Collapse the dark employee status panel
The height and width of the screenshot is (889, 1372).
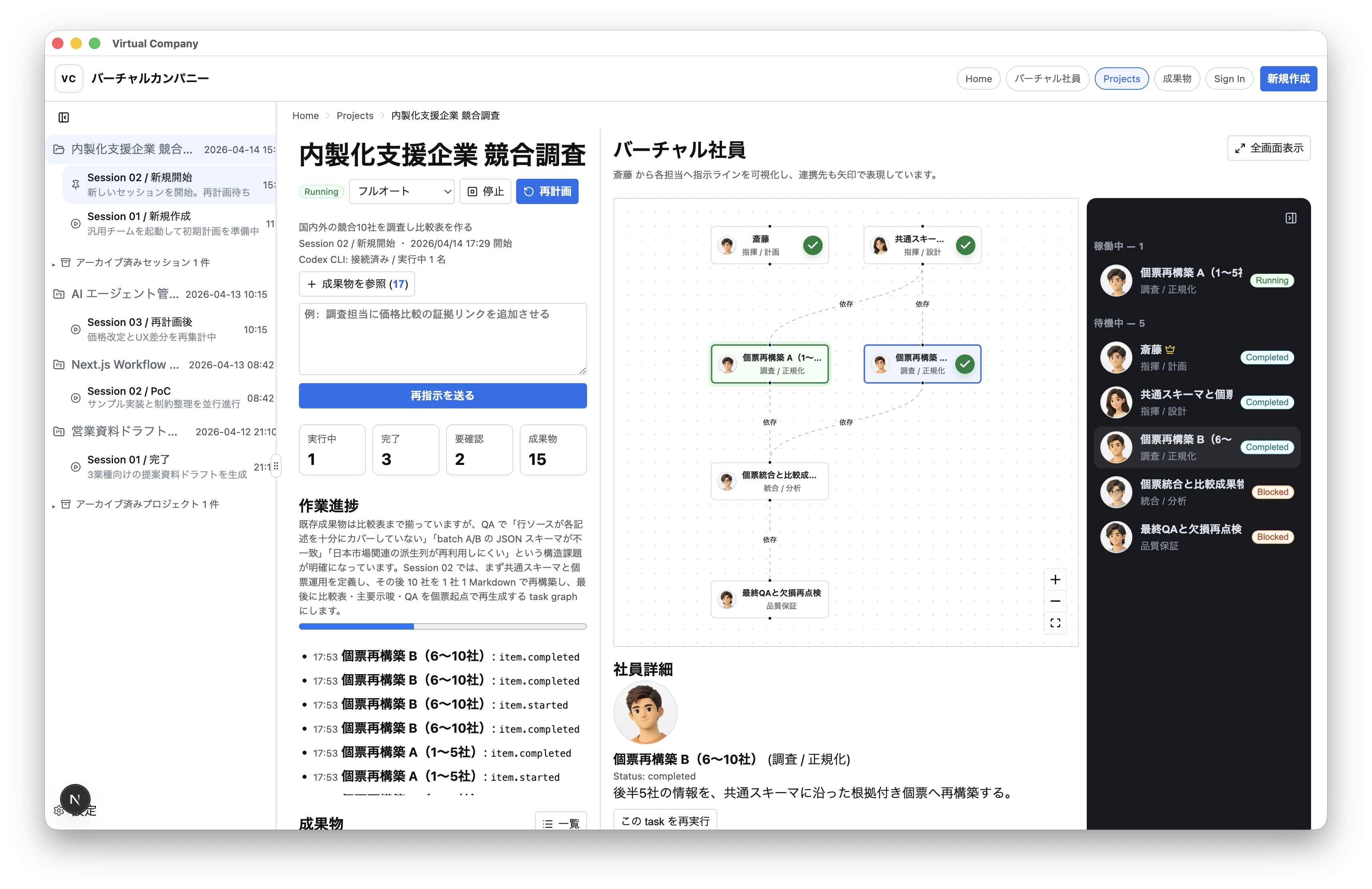(1291, 218)
